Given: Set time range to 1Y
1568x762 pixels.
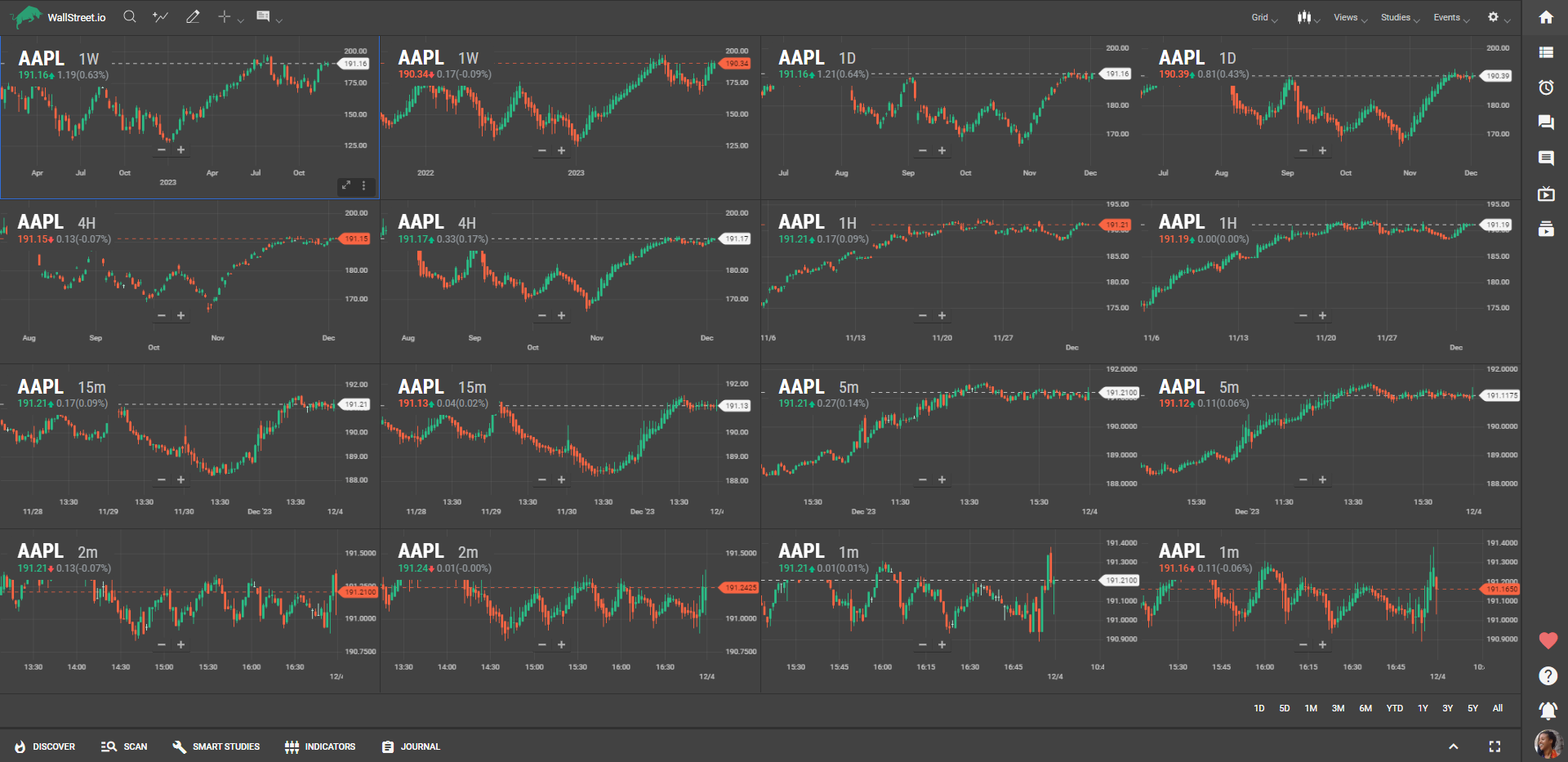Looking at the screenshot, I should (1423, 708).
